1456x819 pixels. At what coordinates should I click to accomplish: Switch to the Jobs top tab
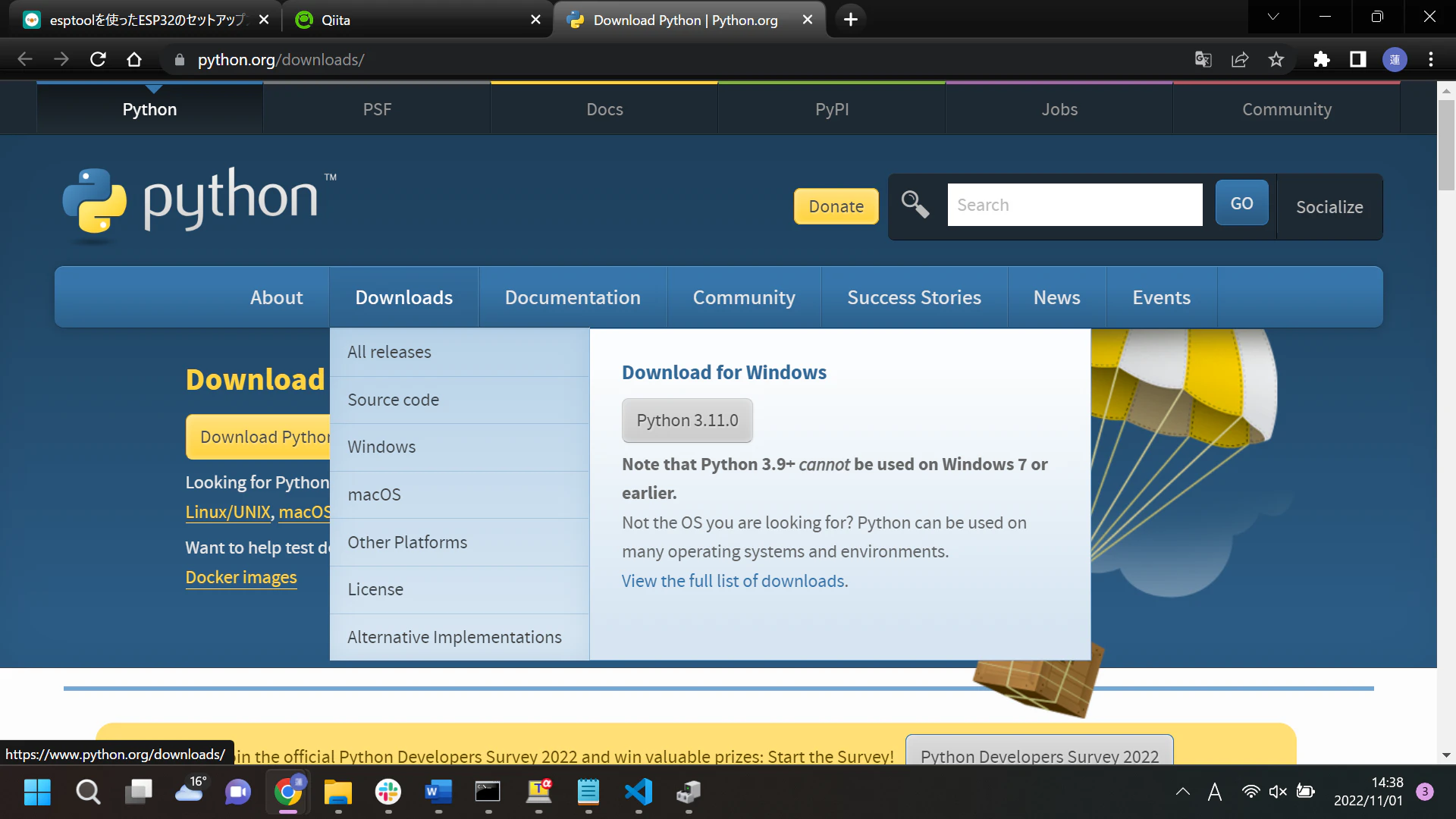tap(1059, 109)
